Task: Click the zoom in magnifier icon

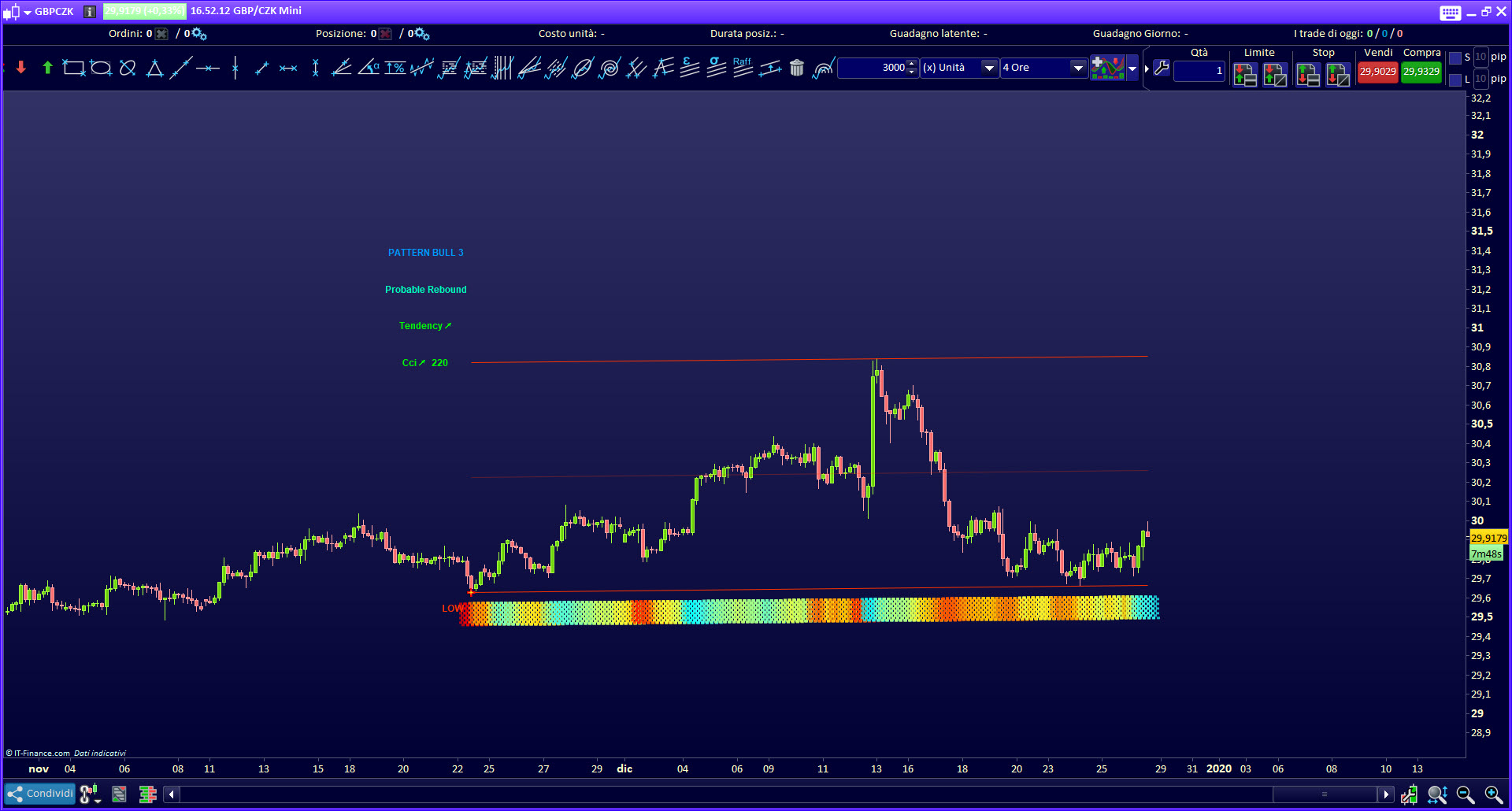Action: pos(1493,794)
